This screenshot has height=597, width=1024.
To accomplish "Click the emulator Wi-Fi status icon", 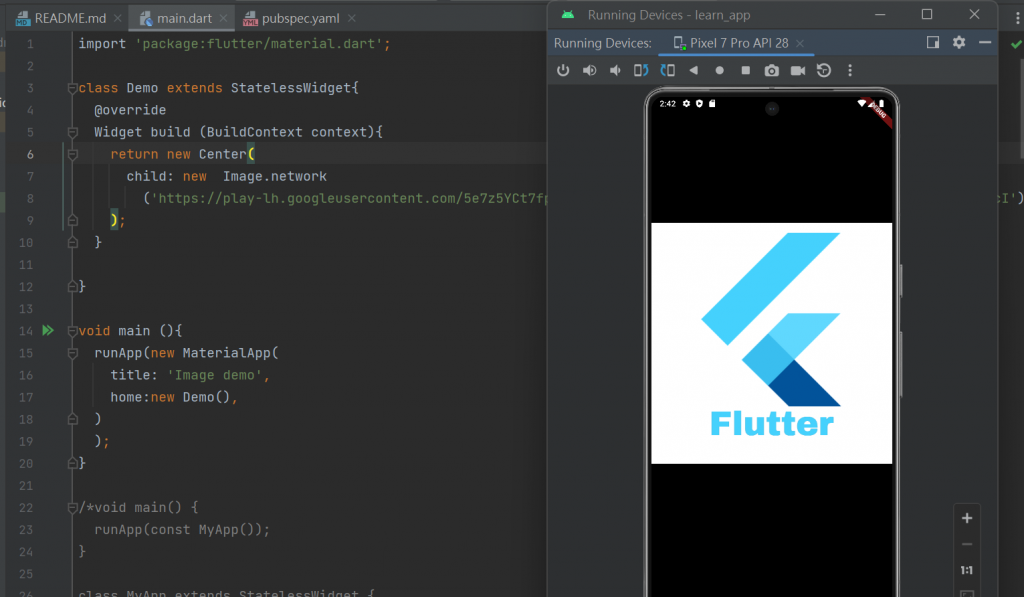I will pos(862,103).
